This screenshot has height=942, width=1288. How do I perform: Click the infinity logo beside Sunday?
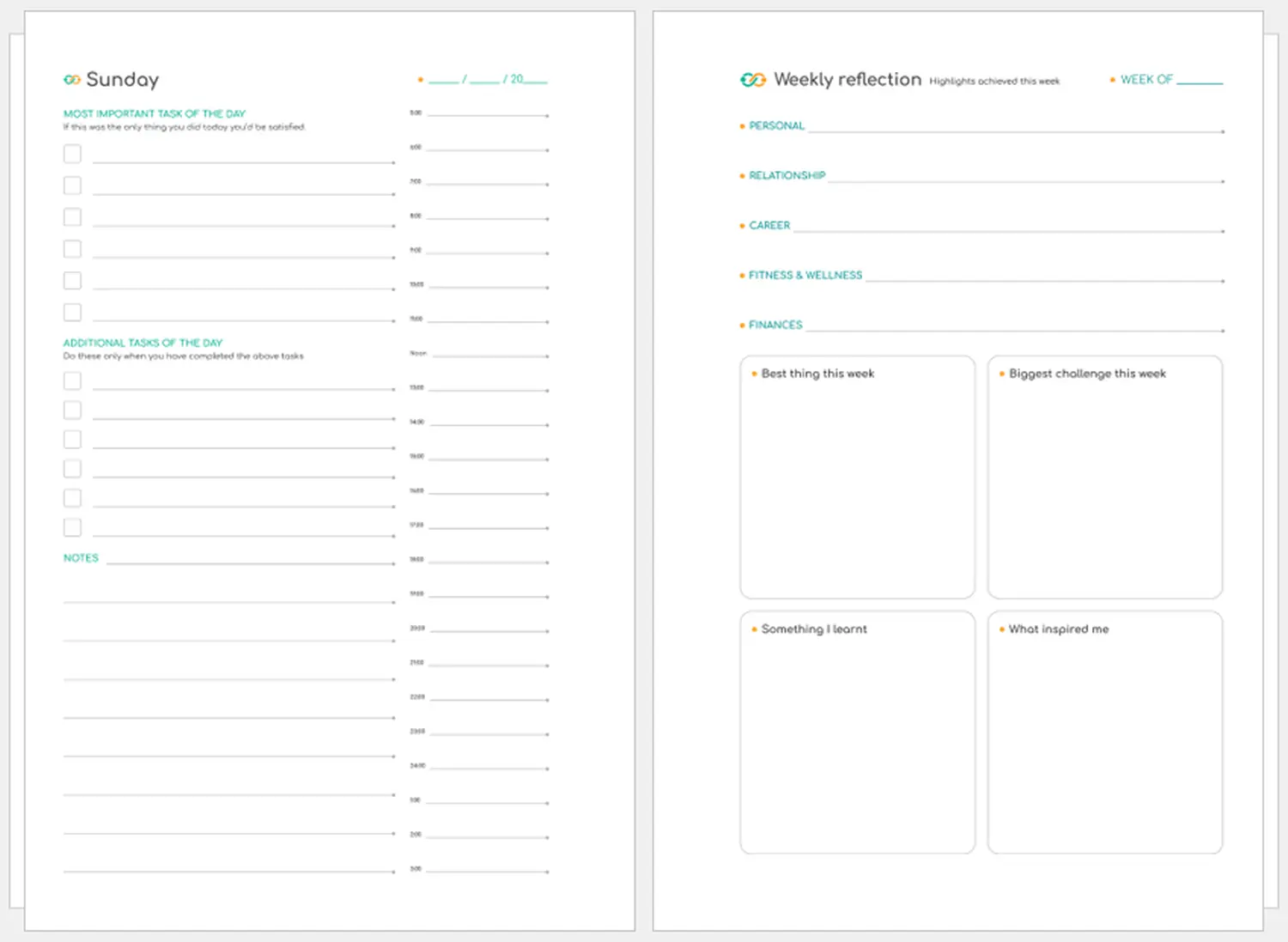point(72,80)
